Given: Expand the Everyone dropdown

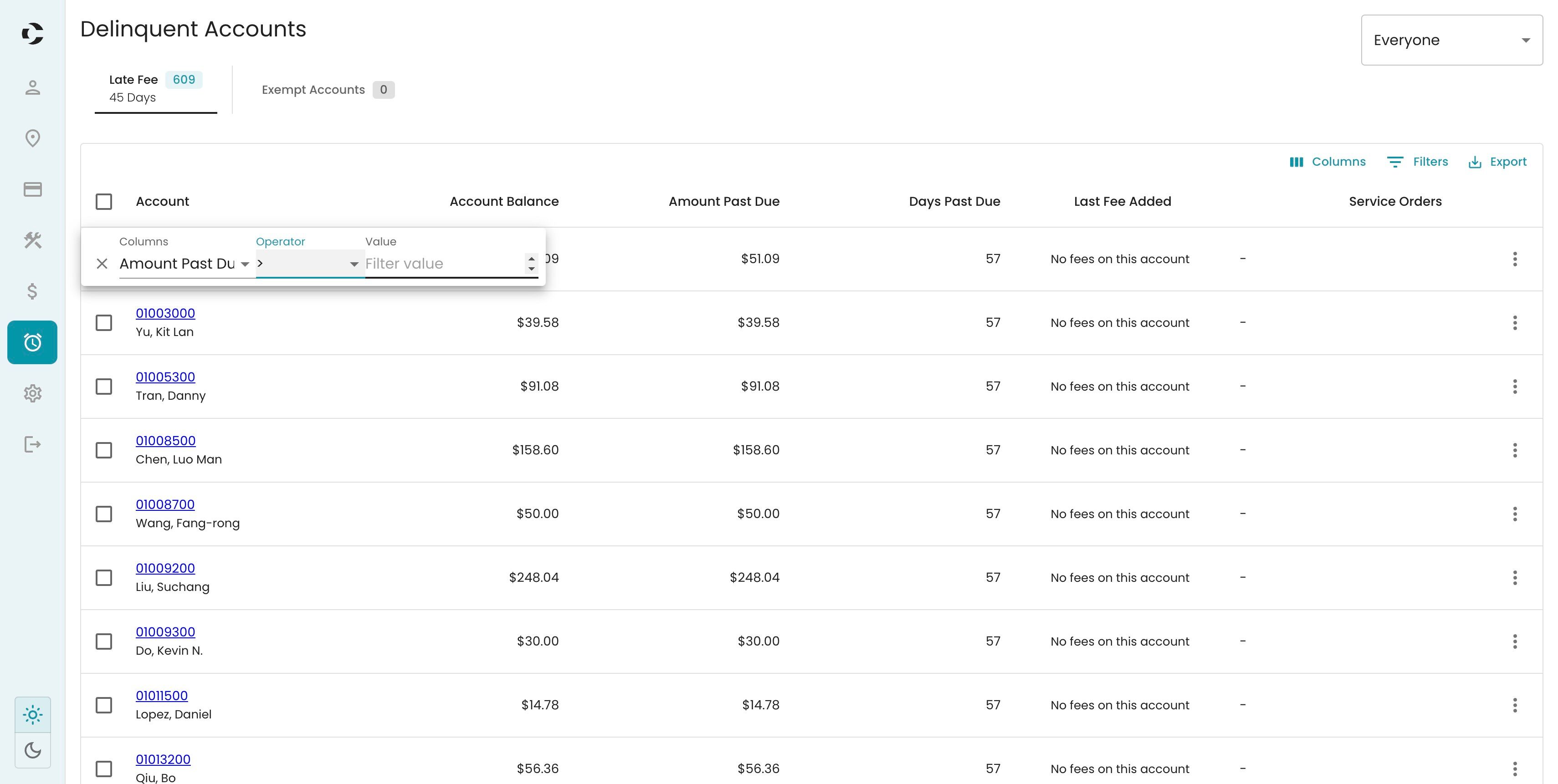Looking at the screenshot, I should click(1451, 40).
